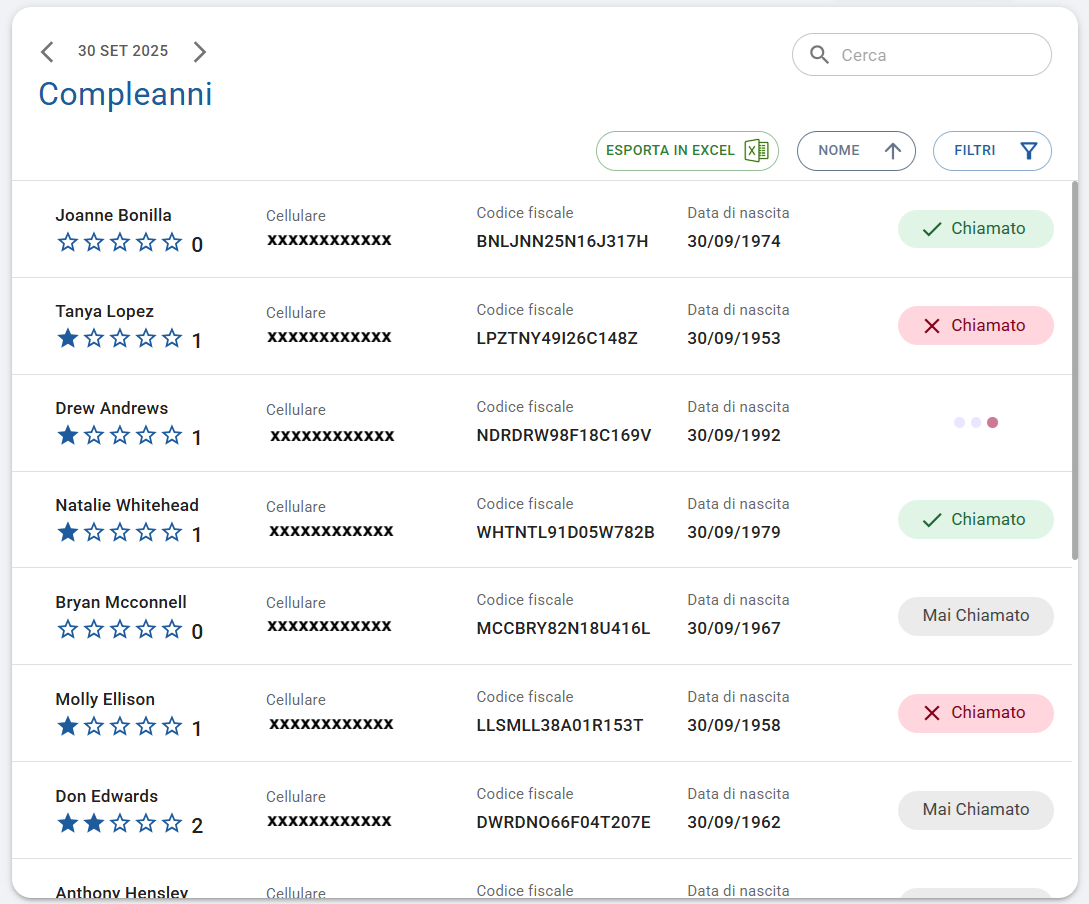Click the vertical scrollbar of the list
The image size is (1089, 904).
click(x=1075, y=370)
